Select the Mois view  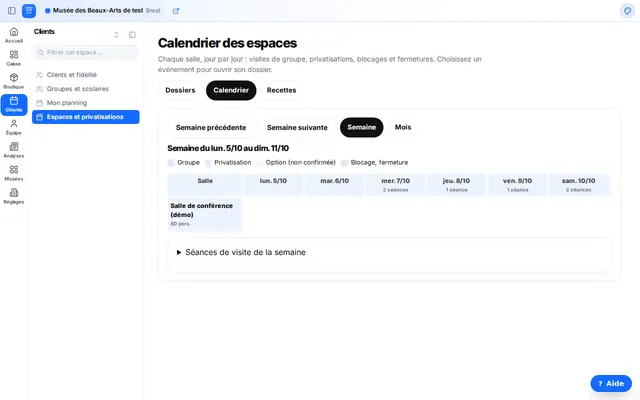[x=403, y=127]
